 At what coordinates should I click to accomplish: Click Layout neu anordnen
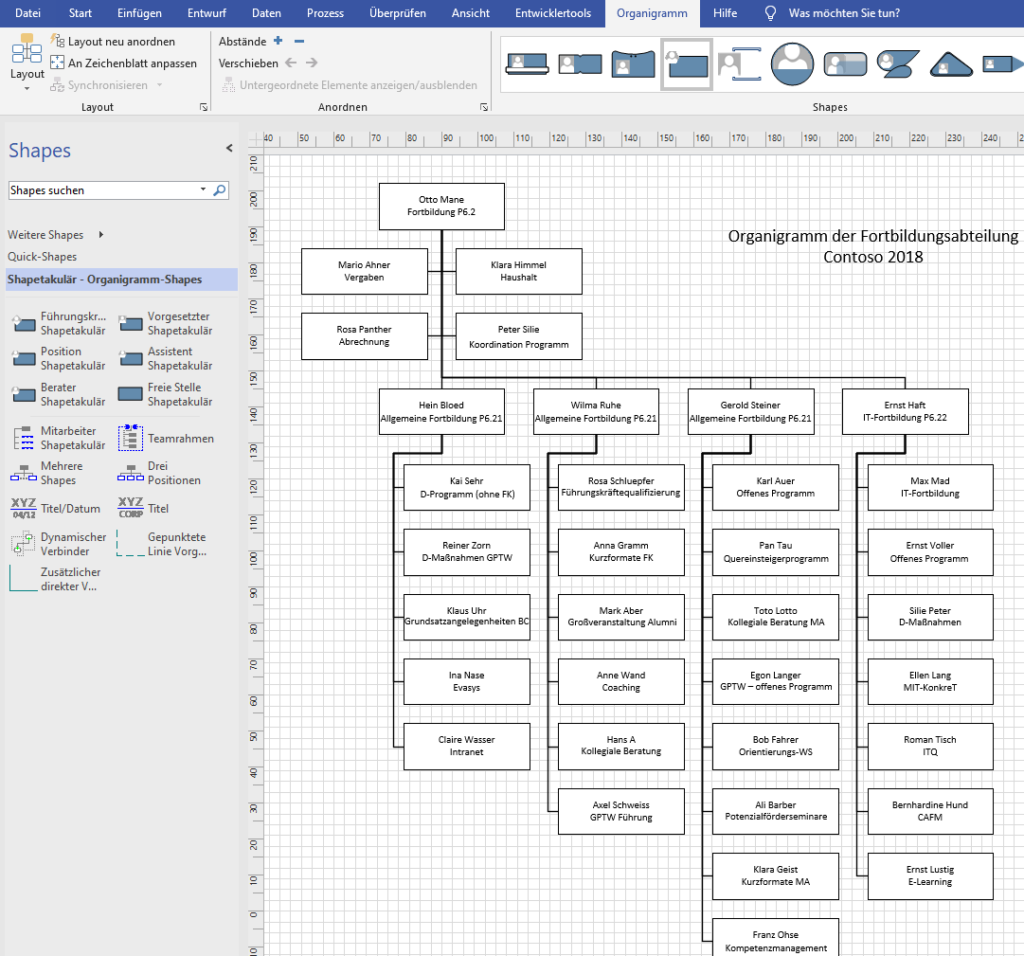pos(113,41)
